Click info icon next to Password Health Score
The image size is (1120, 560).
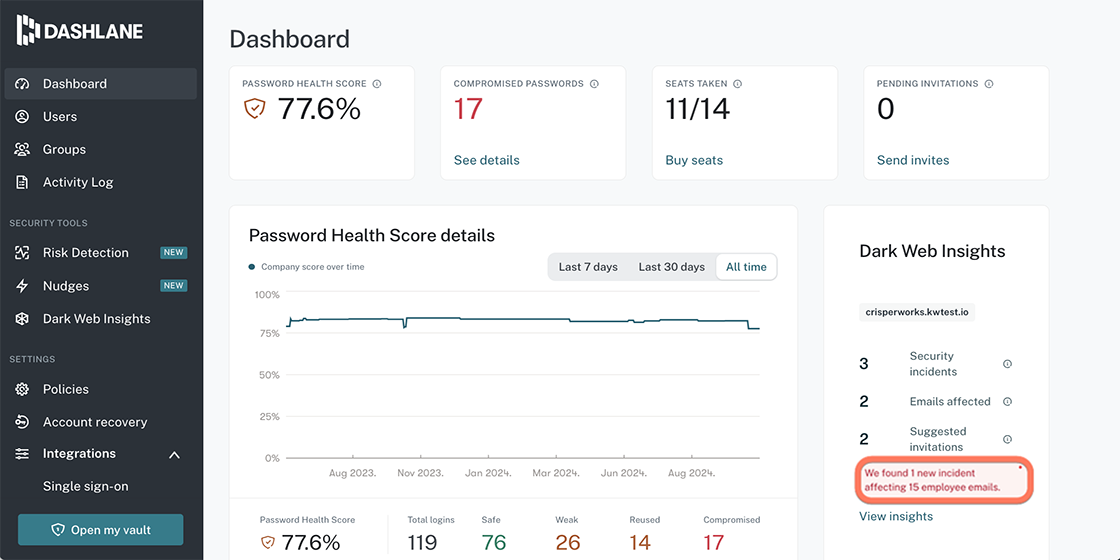(x=377, y=84)
